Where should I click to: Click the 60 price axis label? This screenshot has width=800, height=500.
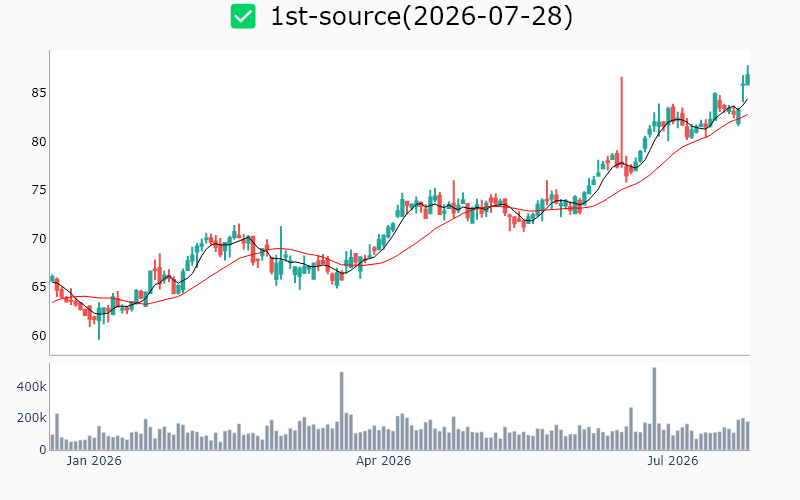pos(39,336)
